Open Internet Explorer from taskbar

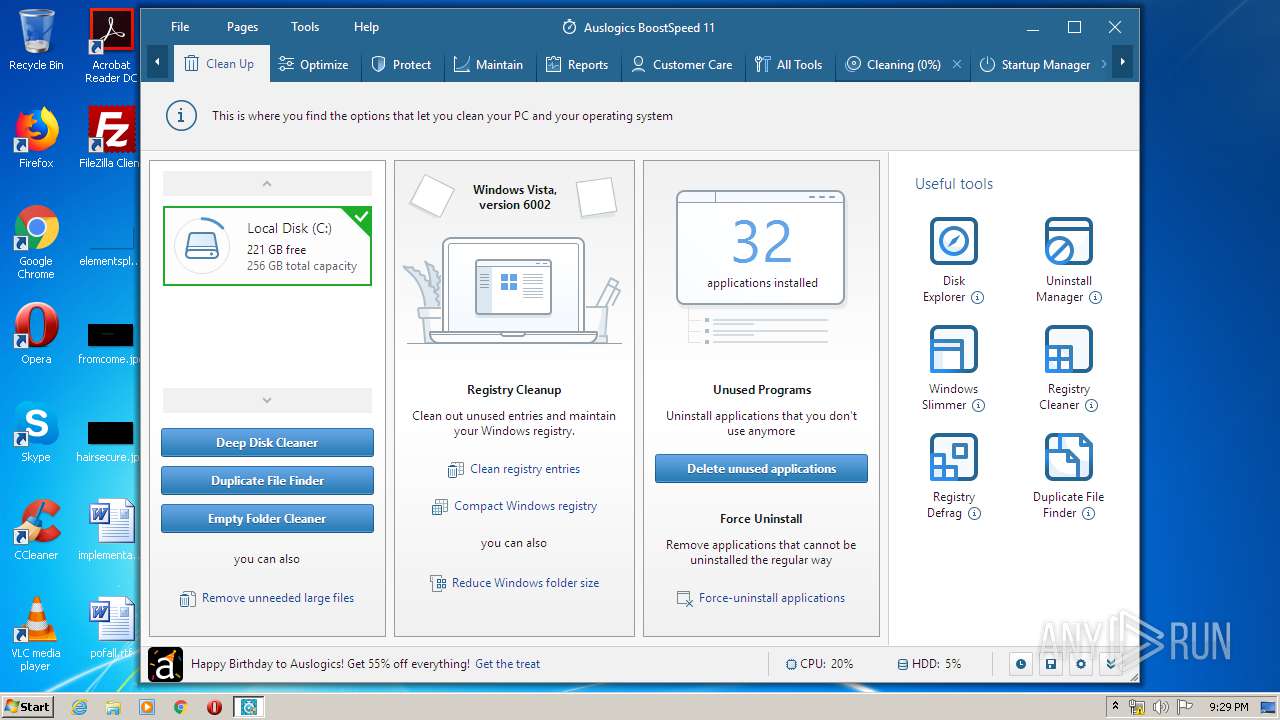(80, 707)
